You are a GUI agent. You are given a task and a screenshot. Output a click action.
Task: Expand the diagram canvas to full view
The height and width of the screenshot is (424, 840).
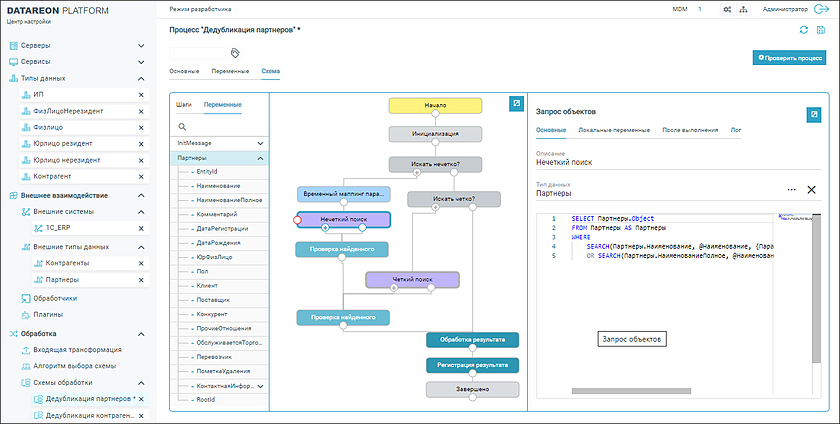click(515, 103)
